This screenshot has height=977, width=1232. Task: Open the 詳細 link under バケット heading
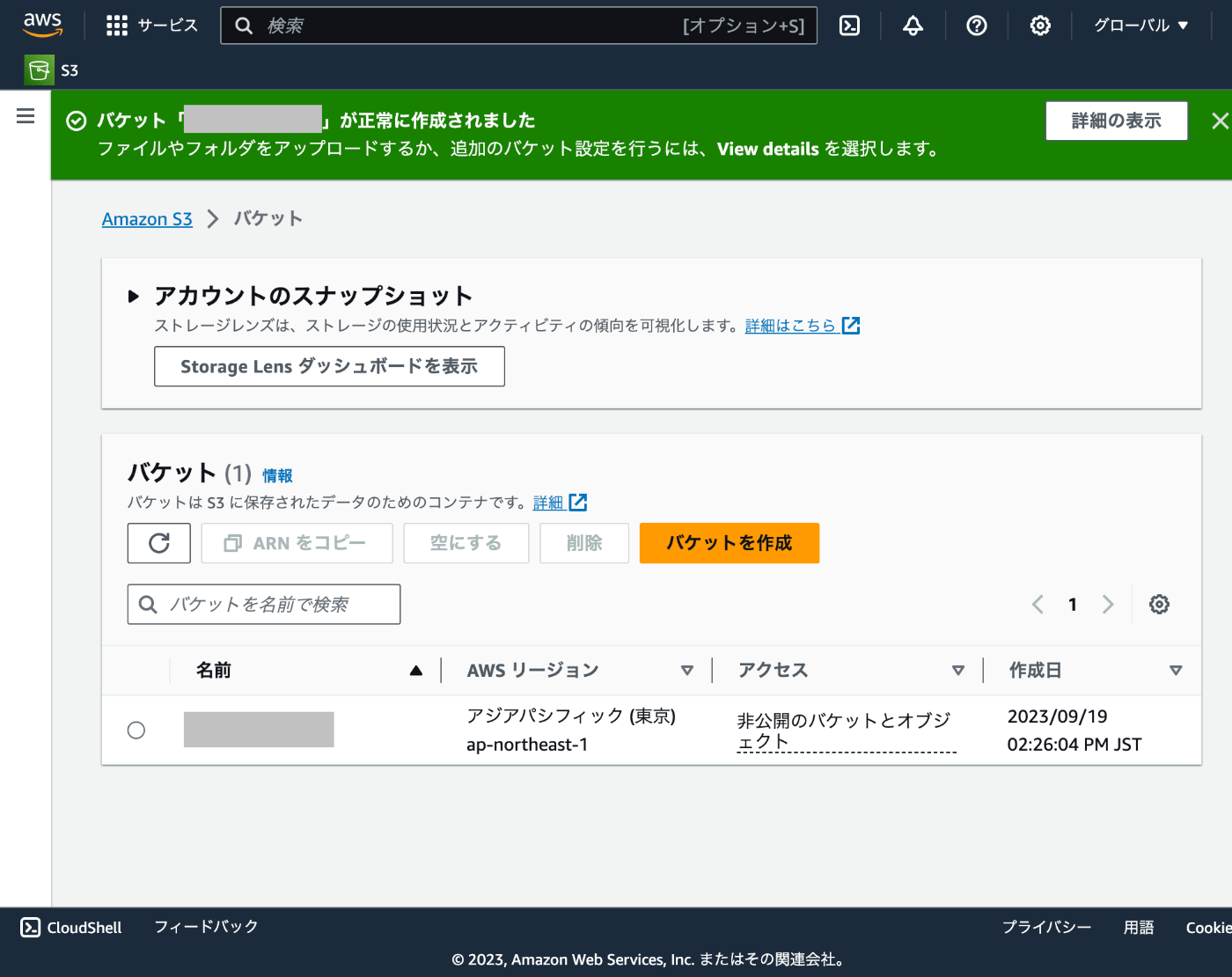(560, 503)
